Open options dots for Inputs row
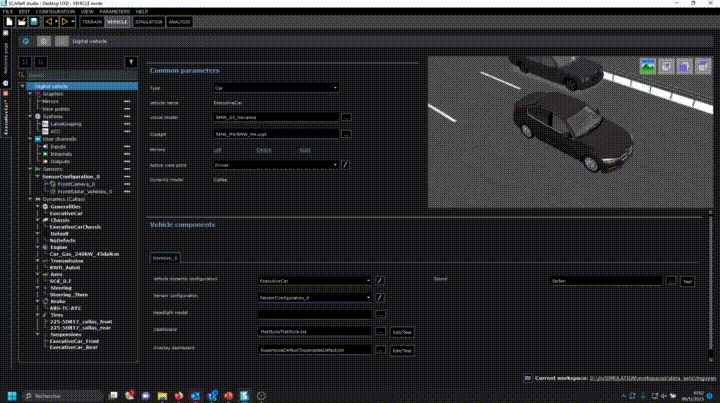720x403 pixels. [x=127, y=146]
